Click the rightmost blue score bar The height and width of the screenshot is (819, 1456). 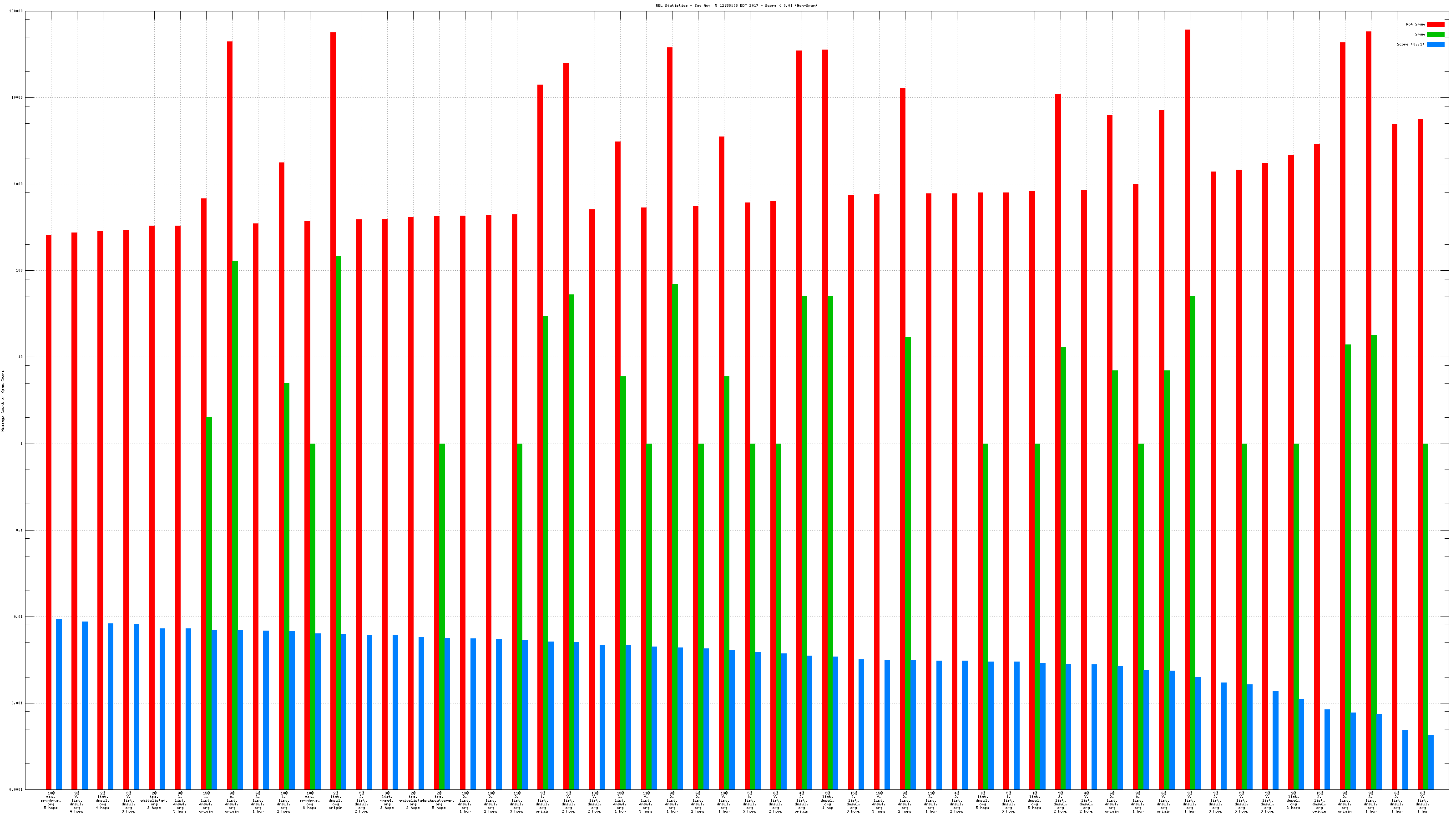[1431, 761]
